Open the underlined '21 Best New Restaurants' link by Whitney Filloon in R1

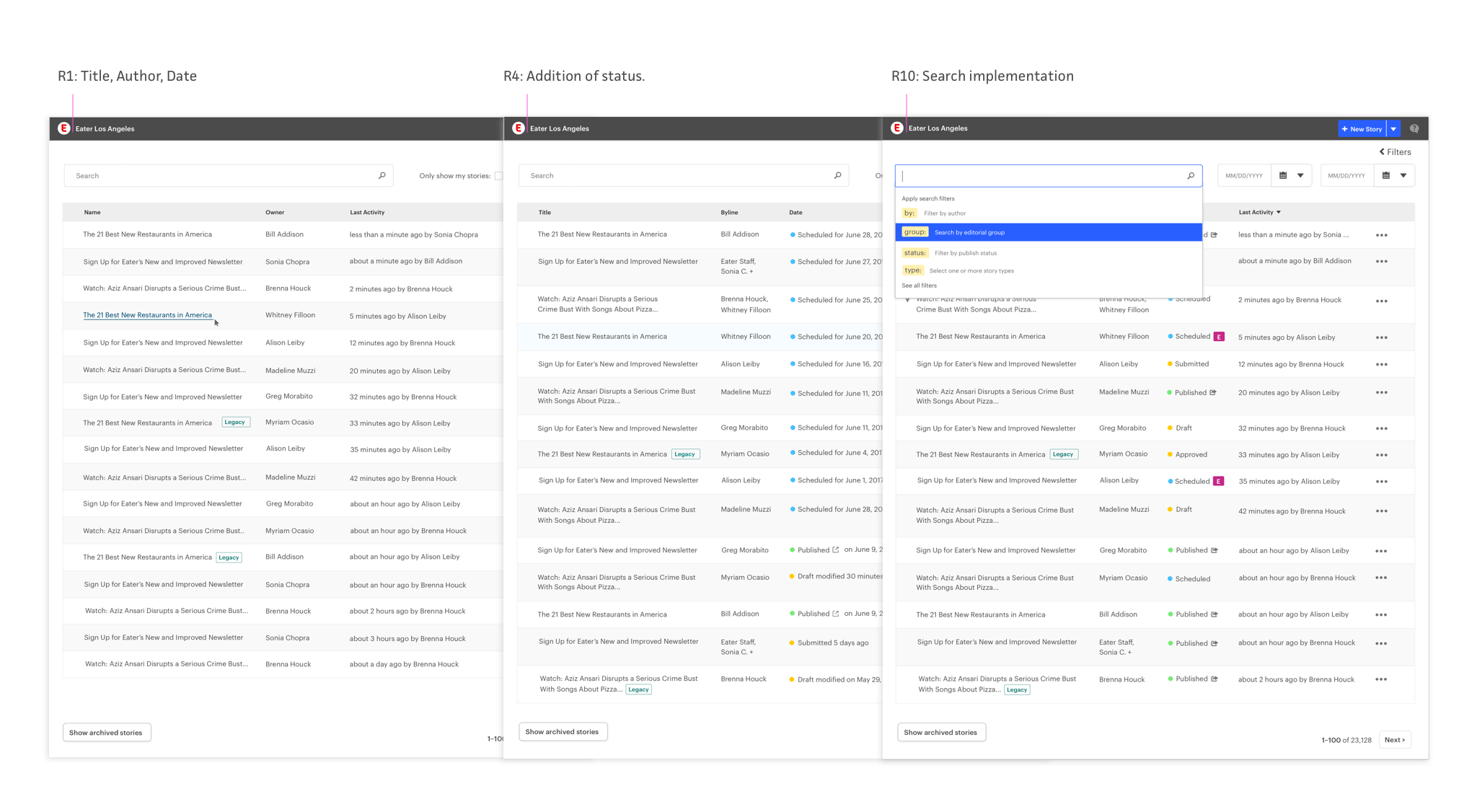tap(147, 315)
